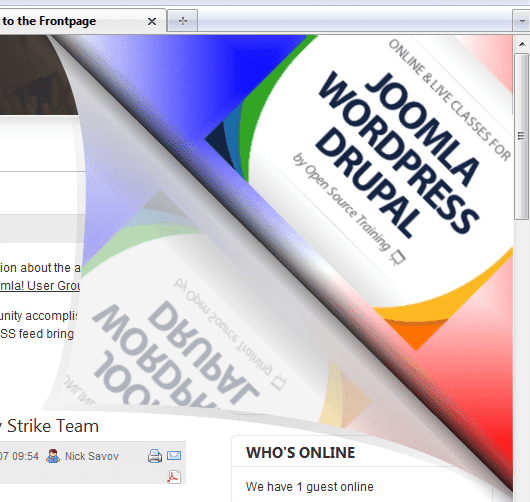Screen dimensions: 530x502
Task: Click the email envelope icon
Action: coord(174,455)
